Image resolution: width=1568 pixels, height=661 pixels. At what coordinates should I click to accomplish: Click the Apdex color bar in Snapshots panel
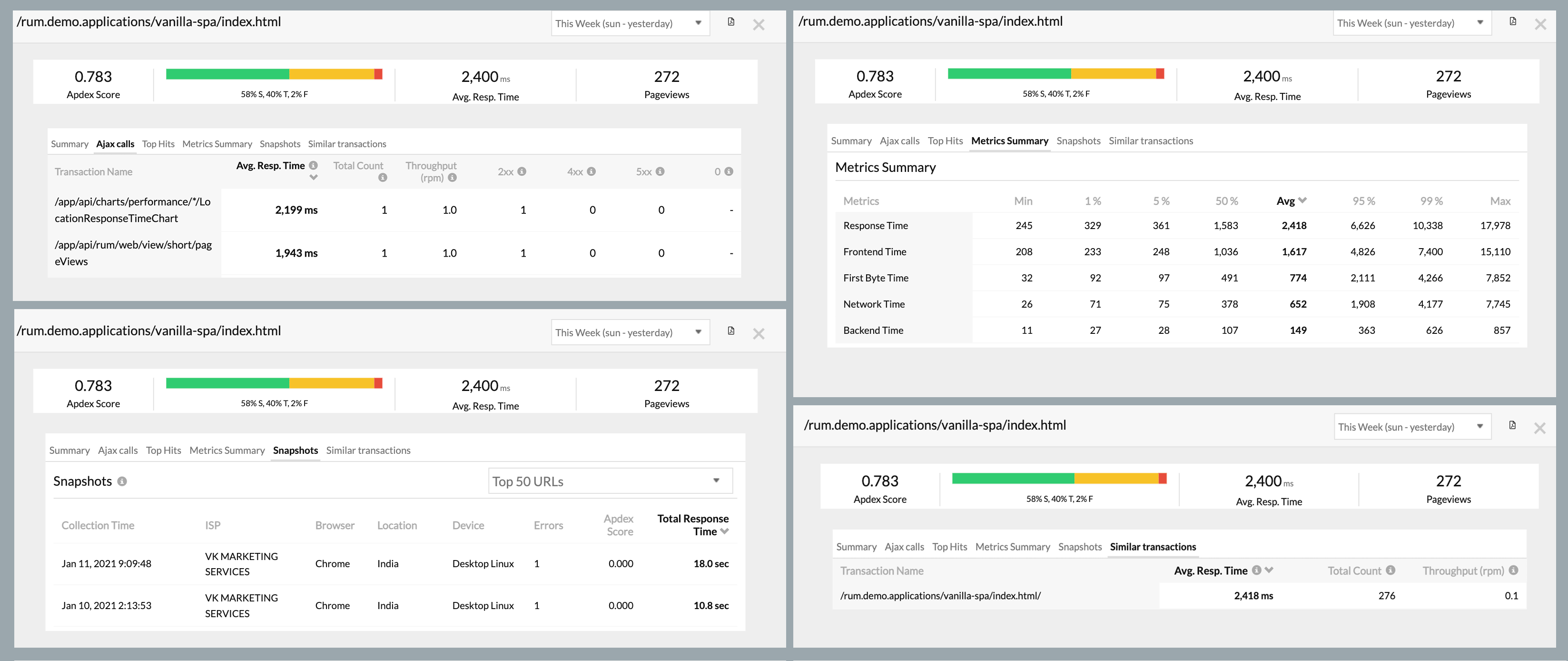(274, 383)
